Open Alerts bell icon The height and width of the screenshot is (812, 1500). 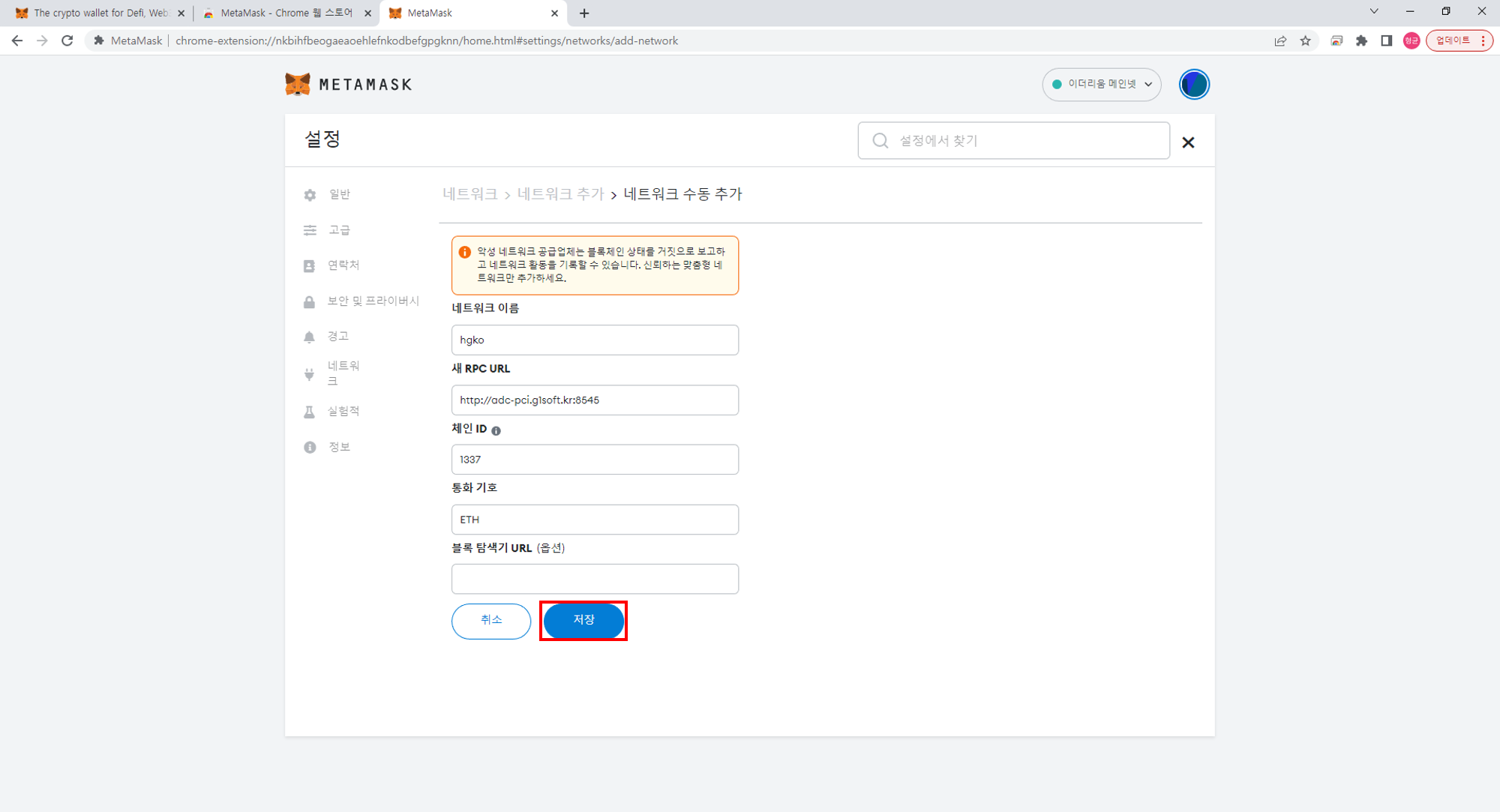(x=309, y=337)
